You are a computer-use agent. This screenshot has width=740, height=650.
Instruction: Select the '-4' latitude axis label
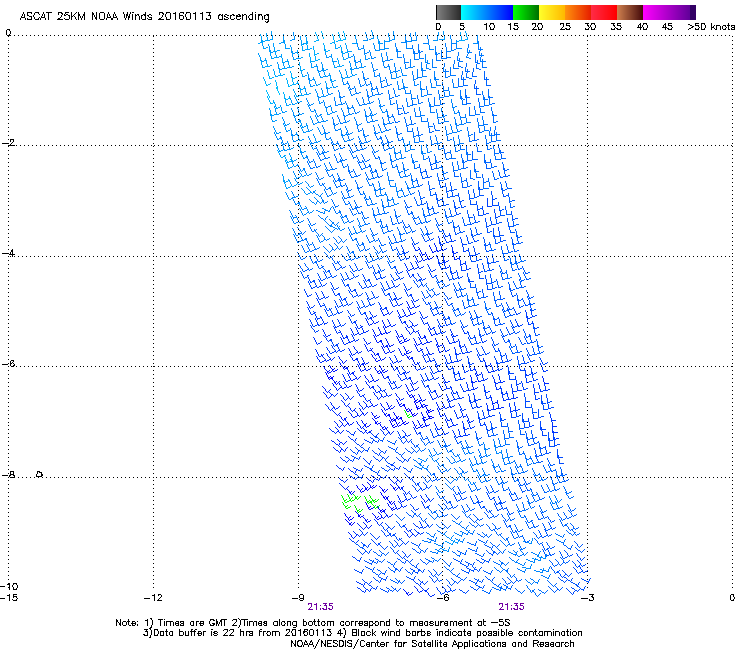tap(8, 253)
